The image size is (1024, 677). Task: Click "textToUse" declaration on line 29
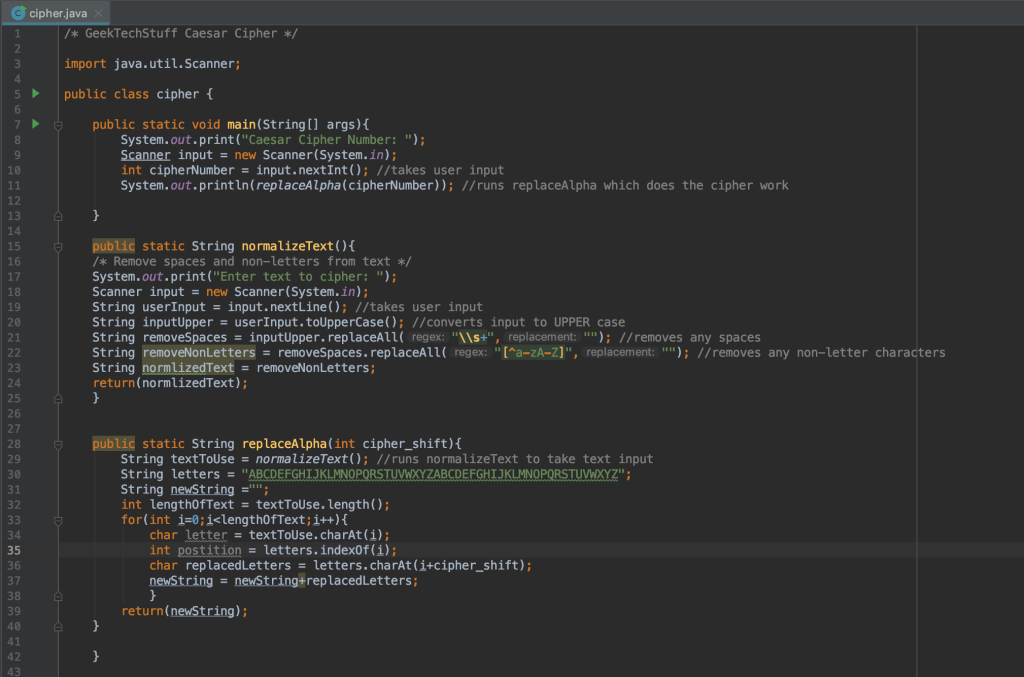tap(202, 459)
